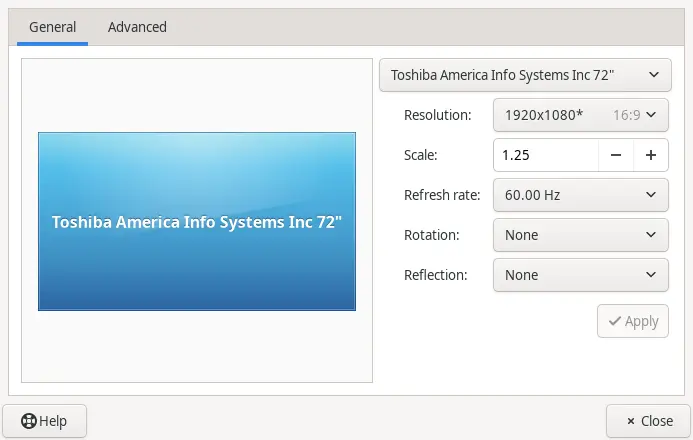Expand the Refresh rate 60.00 Hz dropdown

580,195
